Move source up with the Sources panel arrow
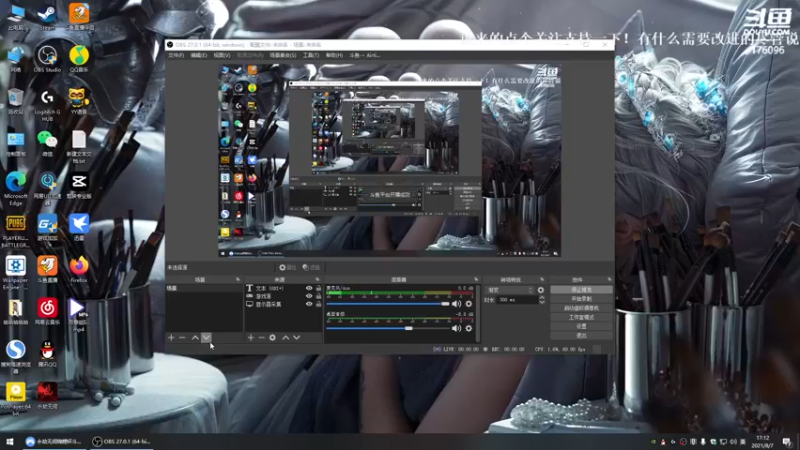Viewport: 800px width, 450px height. 286,337
